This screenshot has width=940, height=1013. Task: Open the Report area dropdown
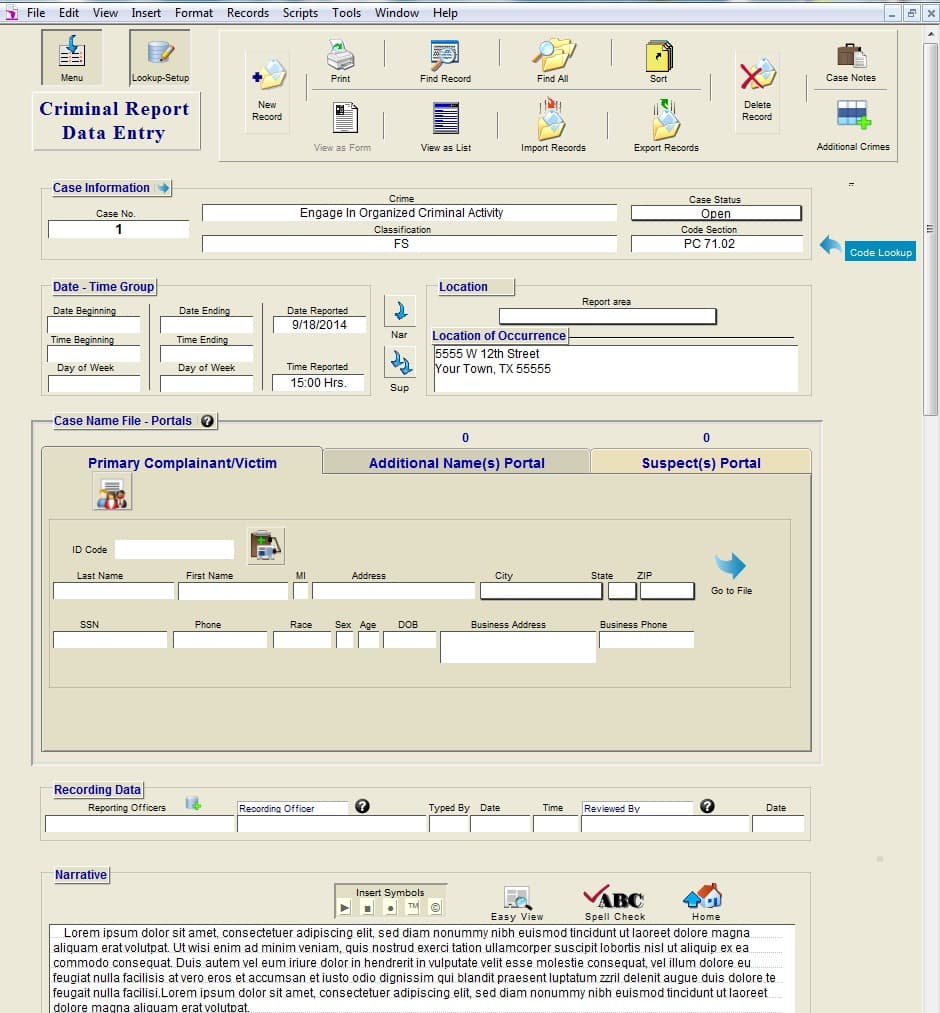click(x=607, y=316)
